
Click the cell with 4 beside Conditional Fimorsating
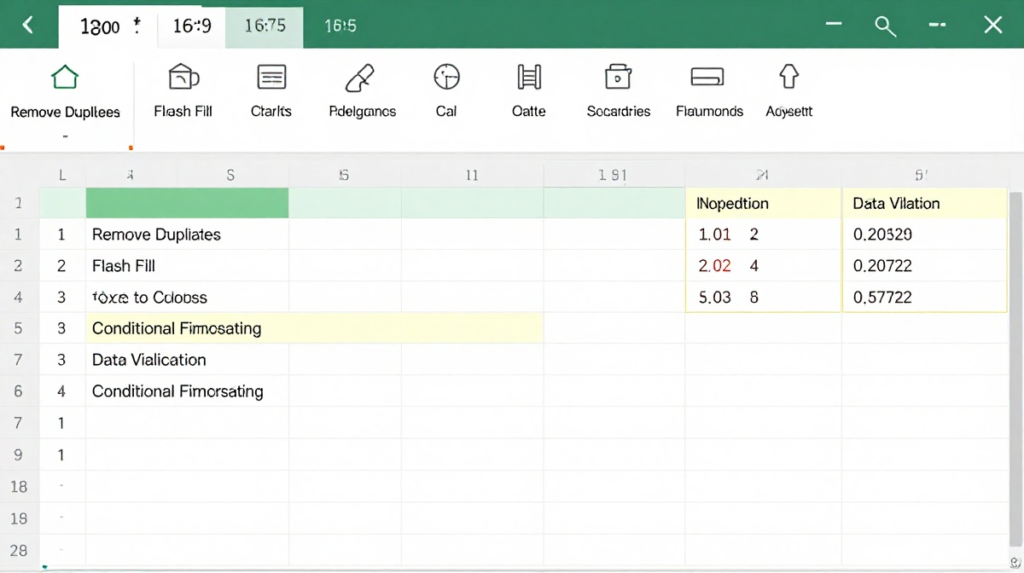click(x=61, y=391)
